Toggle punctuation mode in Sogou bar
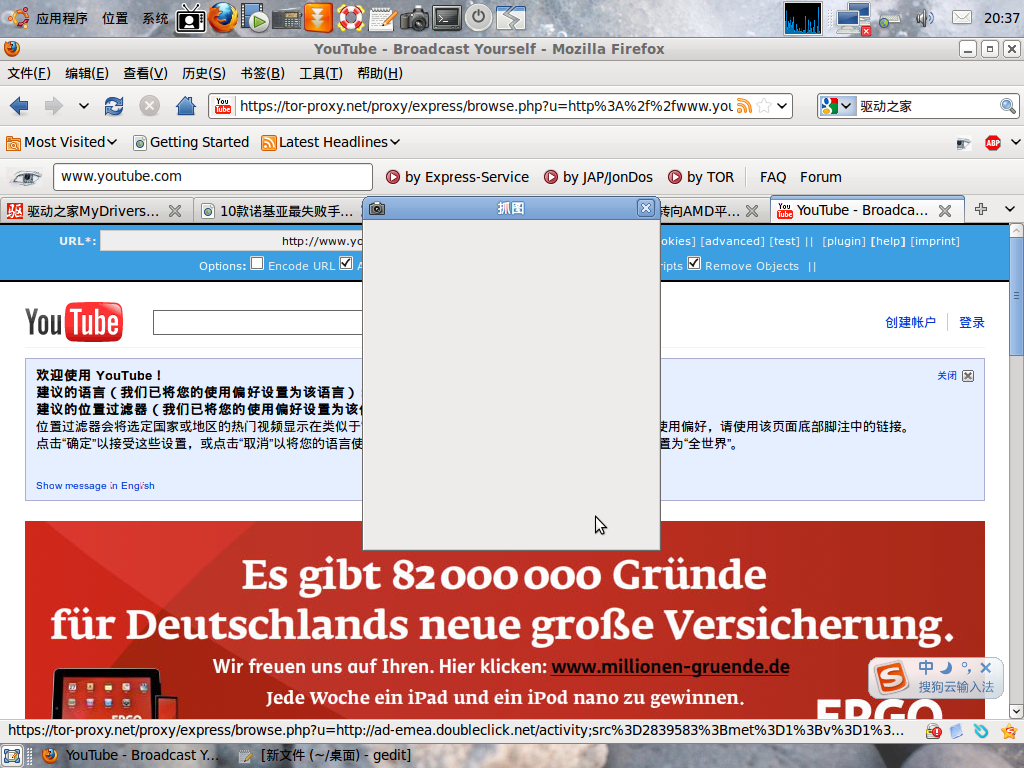This screenshot has width=1024, height=768. coord(966,667)
